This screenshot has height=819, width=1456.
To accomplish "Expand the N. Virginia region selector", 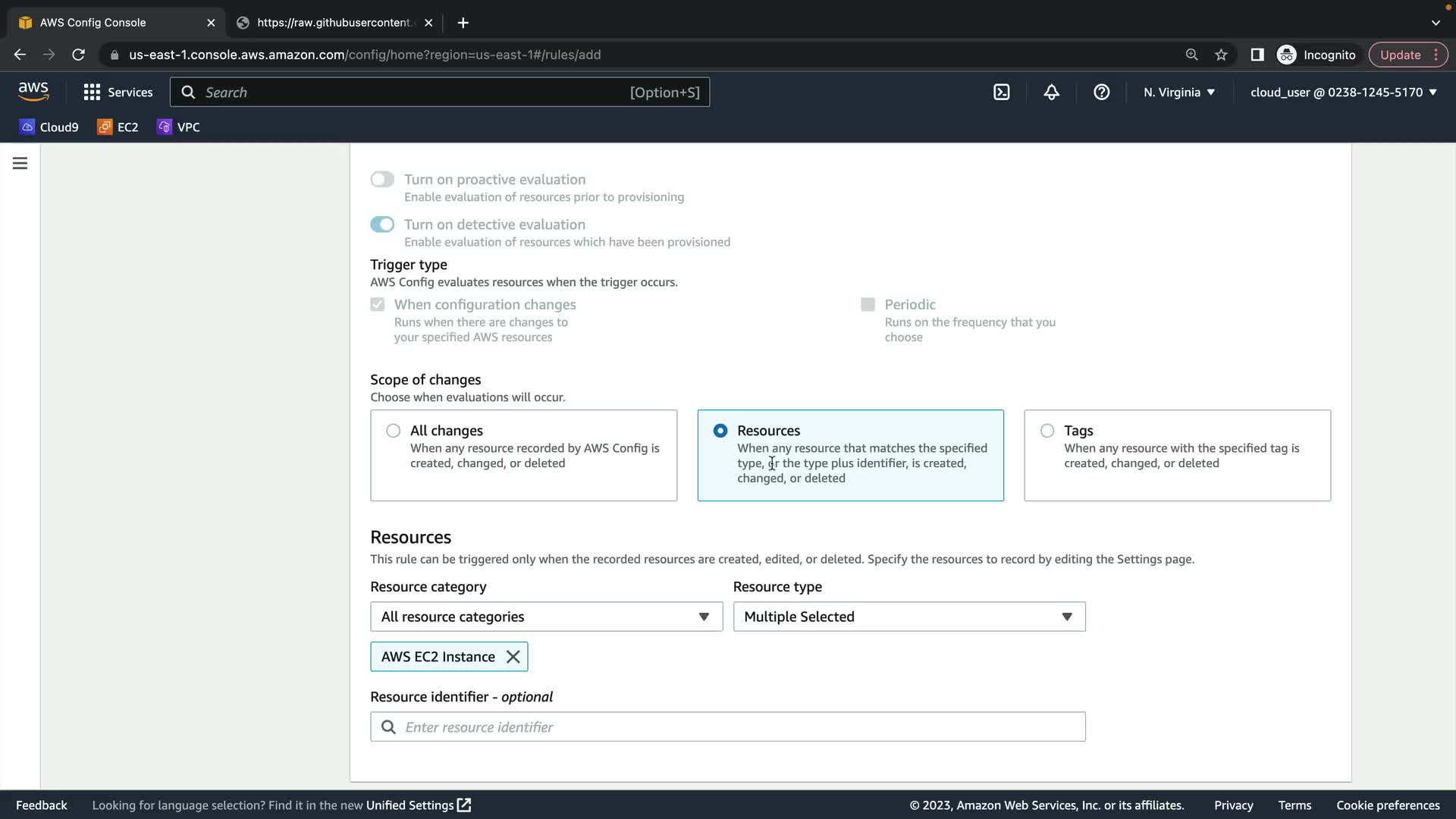I will [x=1179, y=92].
